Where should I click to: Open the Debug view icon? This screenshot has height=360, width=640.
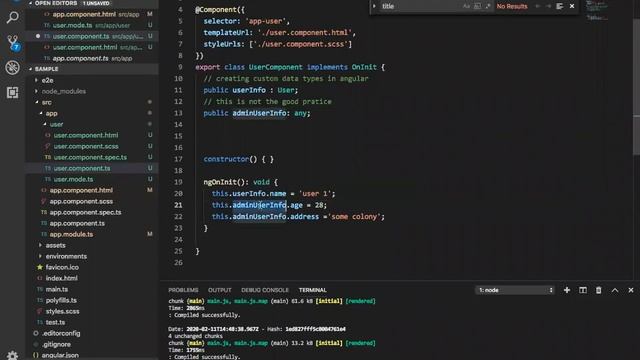(13, 67)
